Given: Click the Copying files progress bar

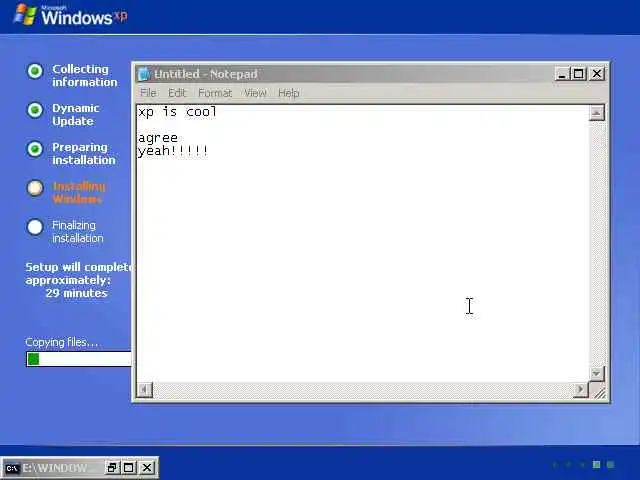Looking at the screenshot, I should (79, 359).
